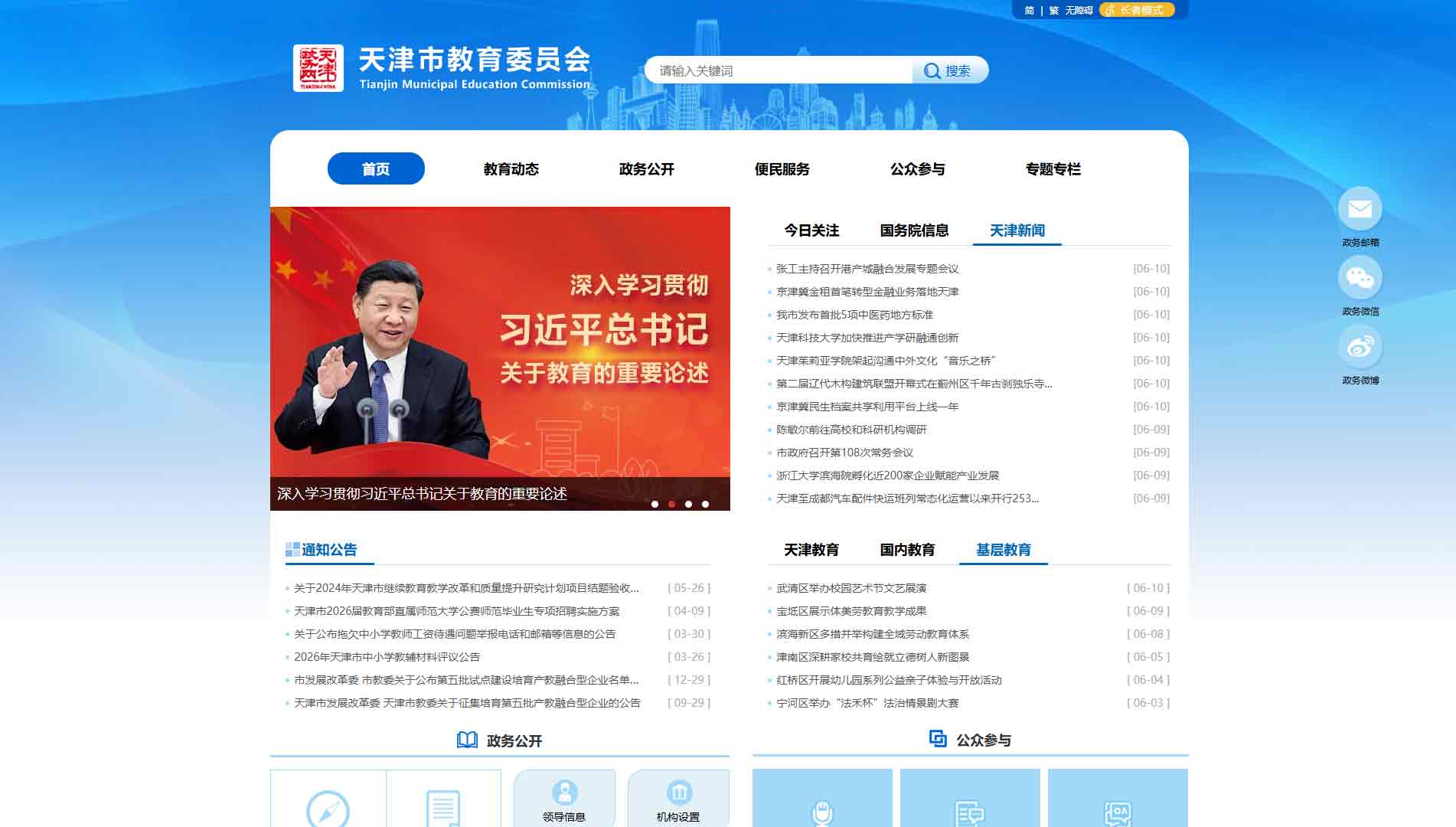Open news 京津冀金租首笔转型金融业务落地天津
This screenshot has width=1456, height=827.
[867, 292]
